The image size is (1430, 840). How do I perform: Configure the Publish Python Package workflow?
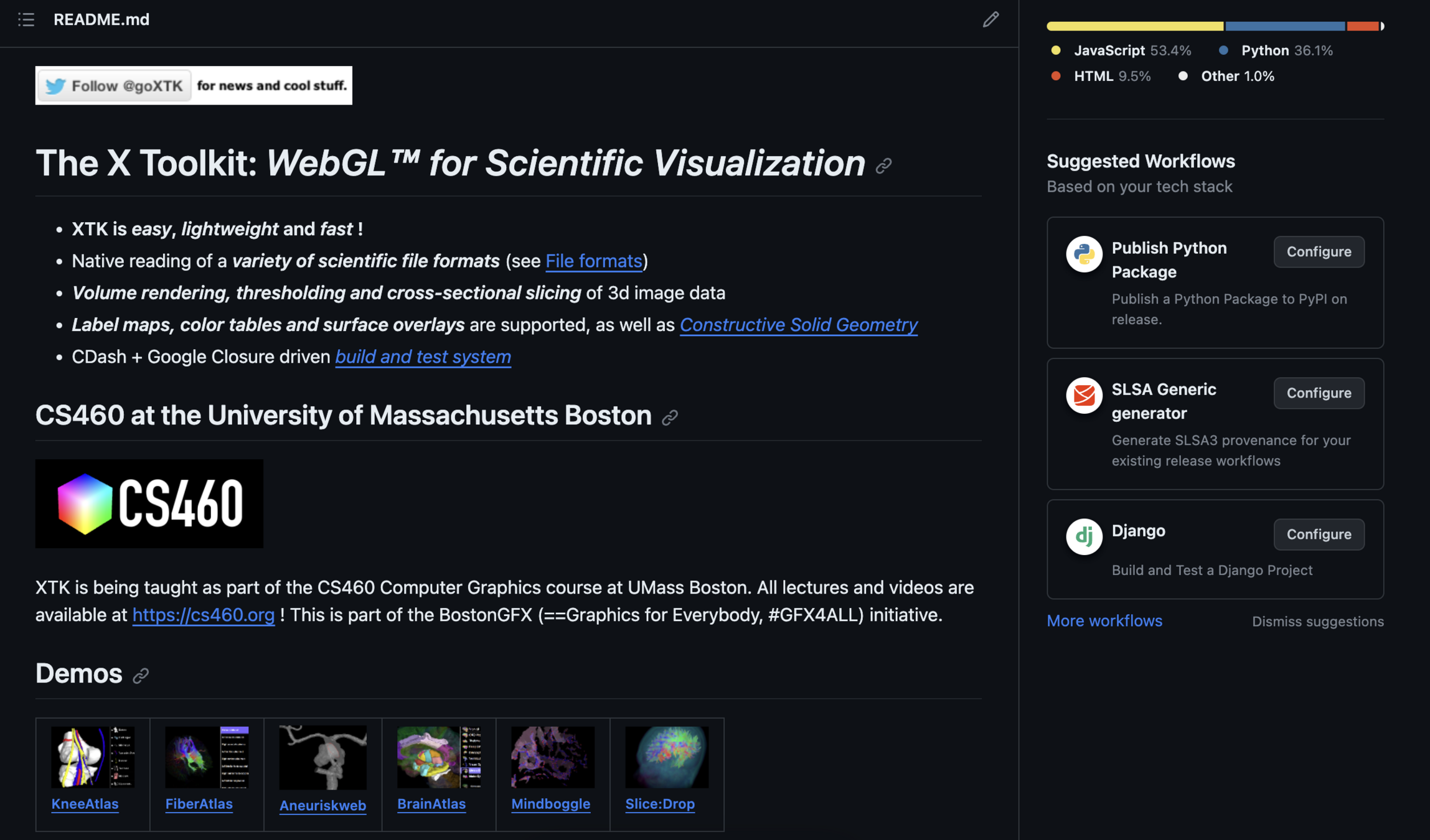[1319, 252]
